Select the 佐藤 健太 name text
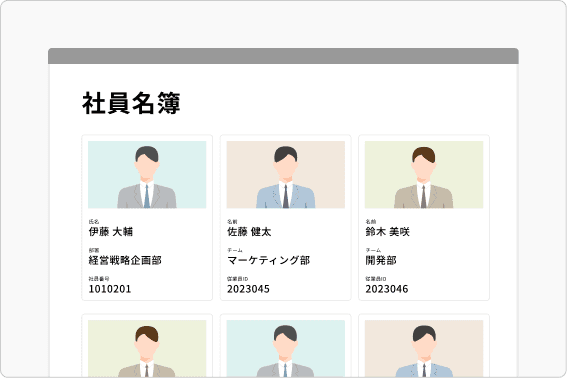567x378 pixels. pos(249,232)
